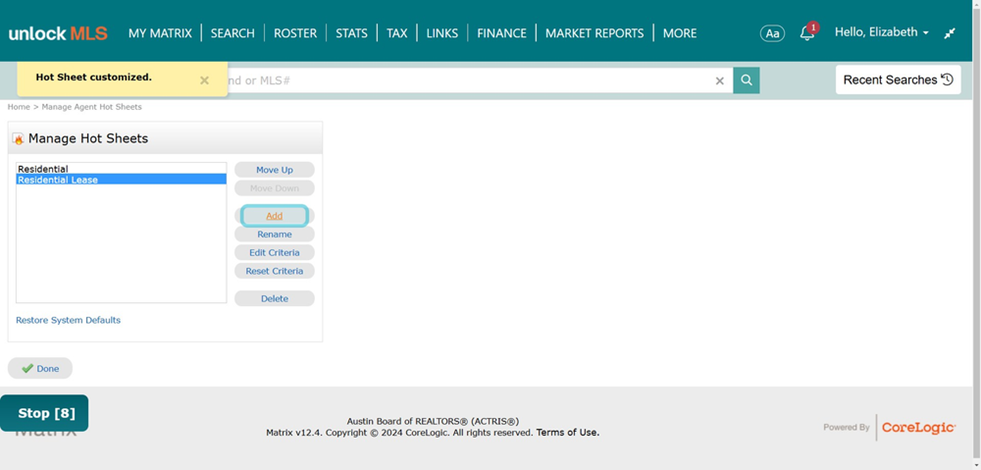Viewport: 981px width, 470px height.
Task: Click the unlock MLS logo
Action: 58,33
